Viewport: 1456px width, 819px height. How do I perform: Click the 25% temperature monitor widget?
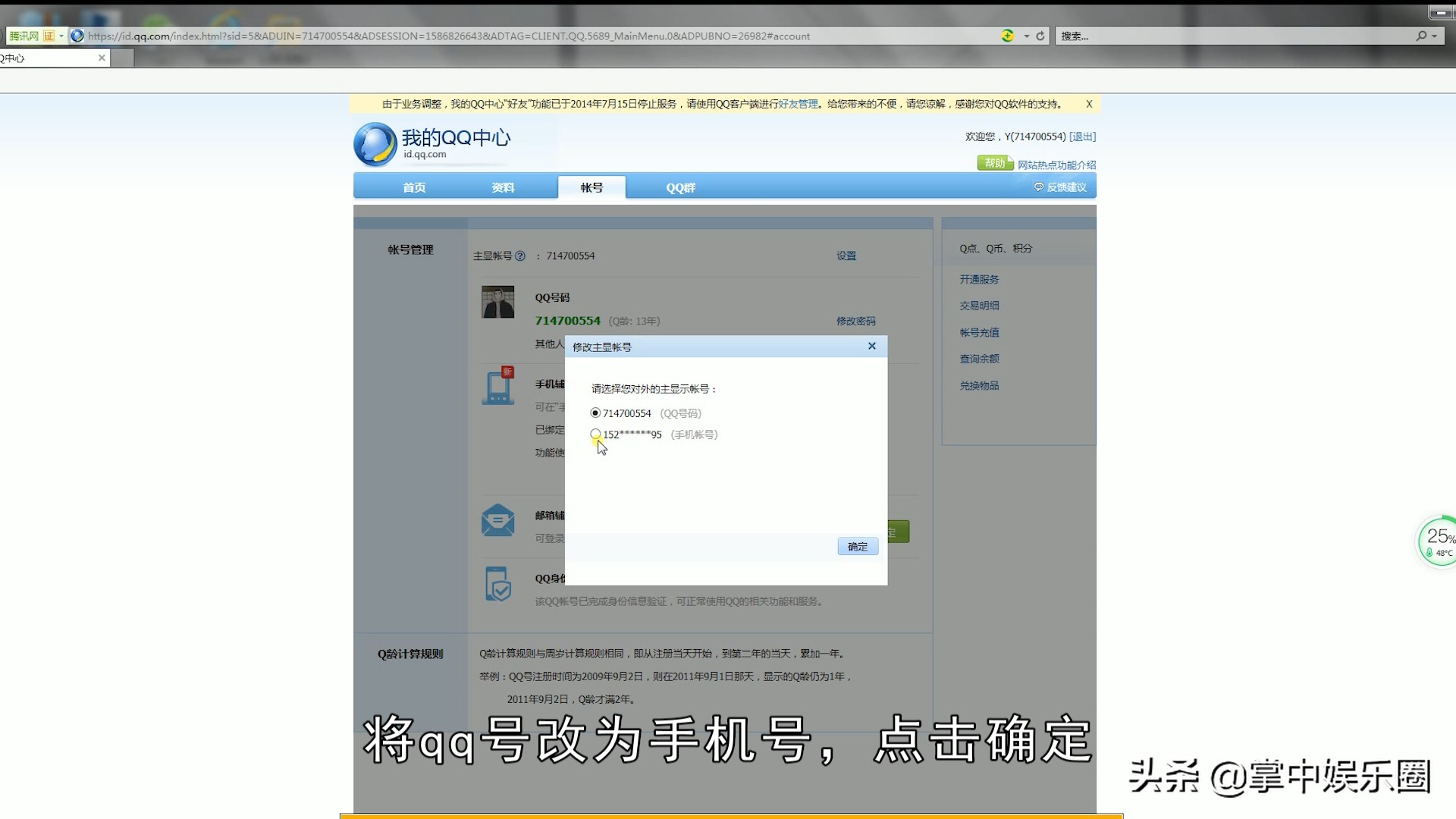[x=1437, y=541]
